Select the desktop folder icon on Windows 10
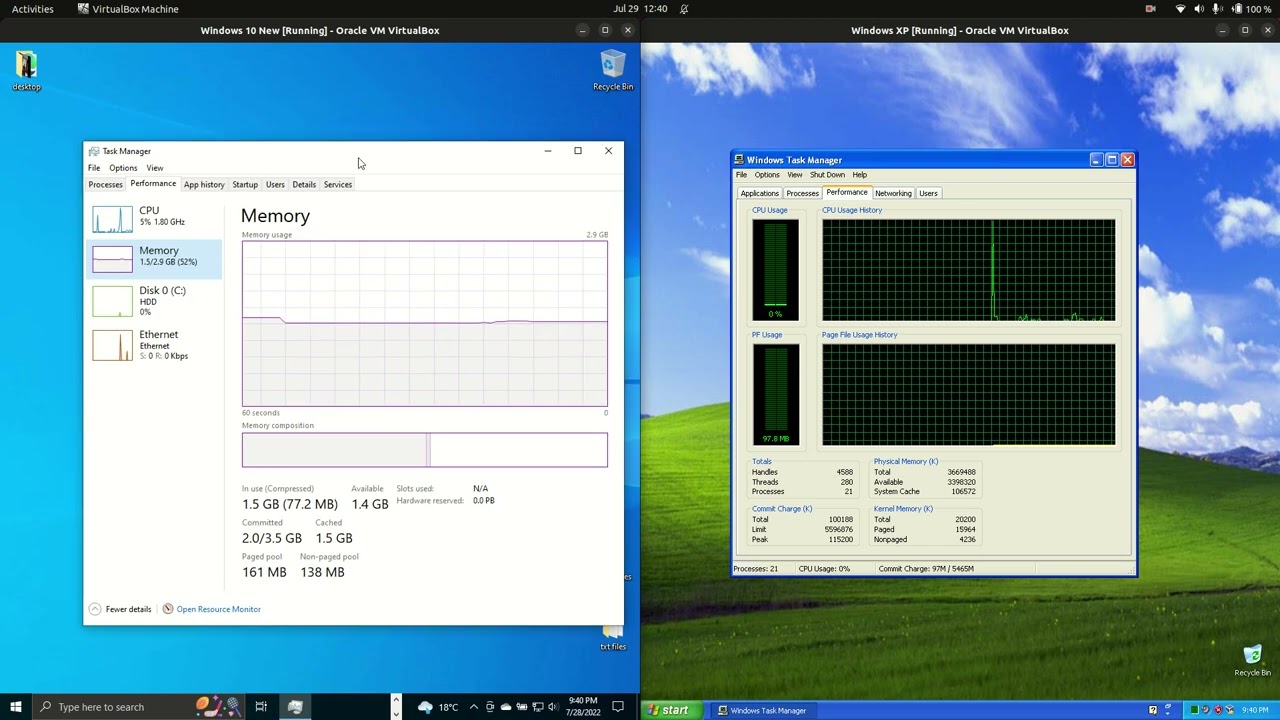 pos(27,72)
